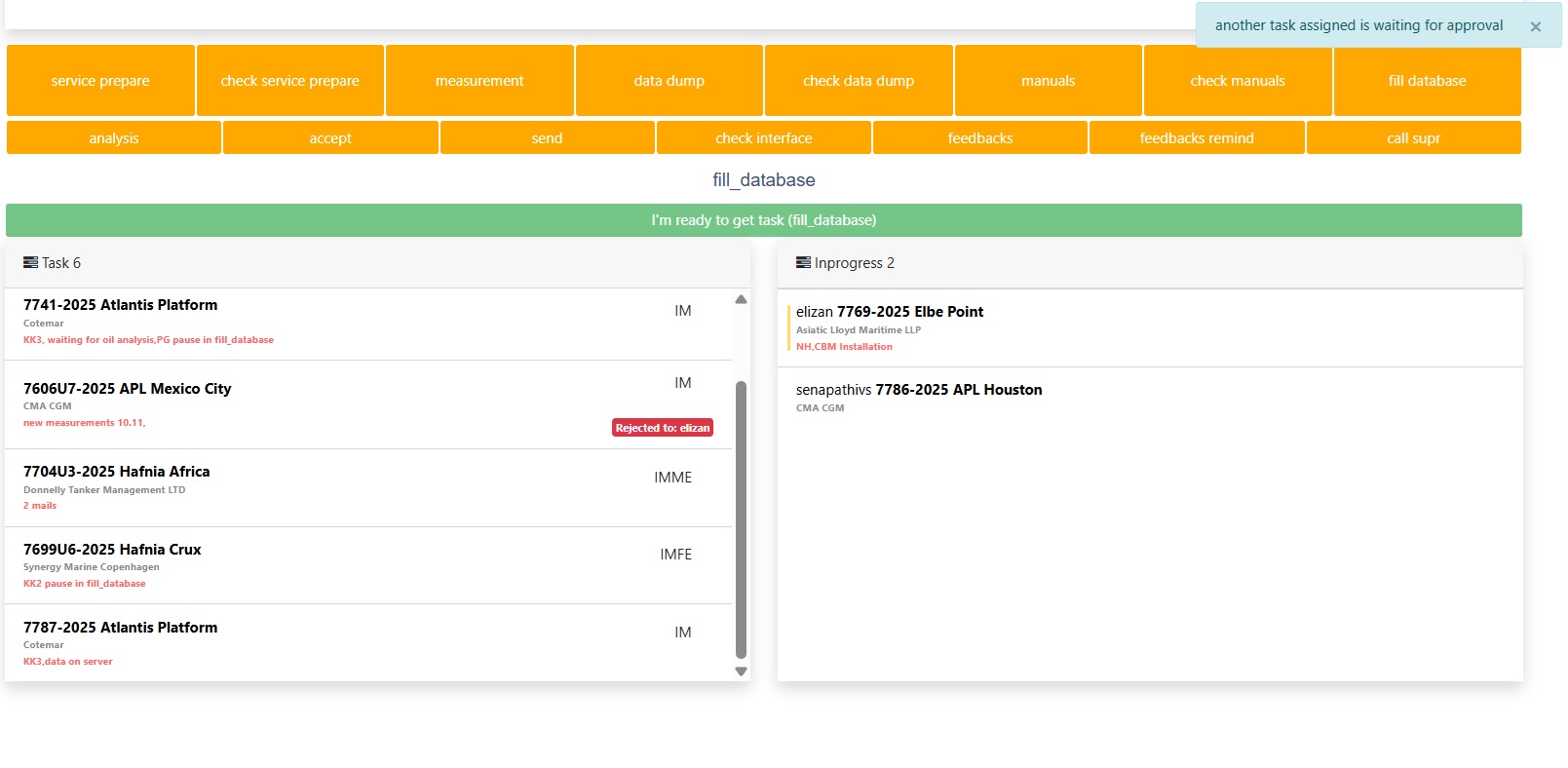The width and height of the screenshot is (1568, 768).
Task: Click the Inprogress 2 list icon
Action: pyautogui.click(x=803, y=263)
